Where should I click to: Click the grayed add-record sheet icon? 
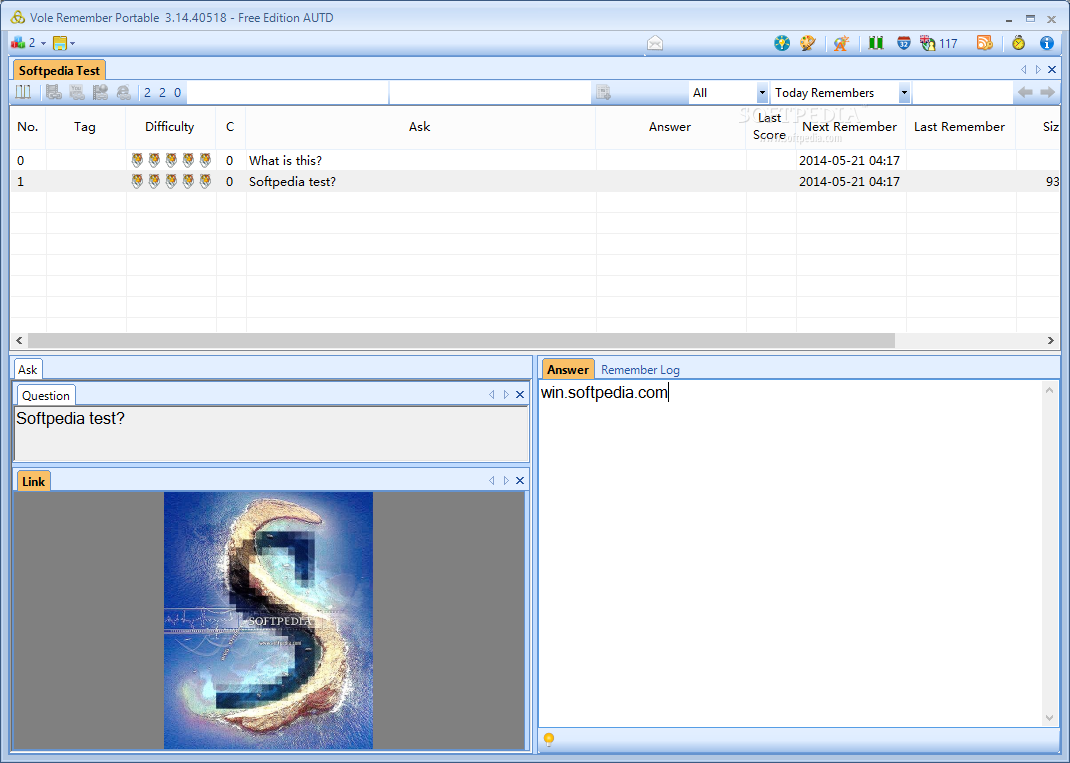coord(603,92)
